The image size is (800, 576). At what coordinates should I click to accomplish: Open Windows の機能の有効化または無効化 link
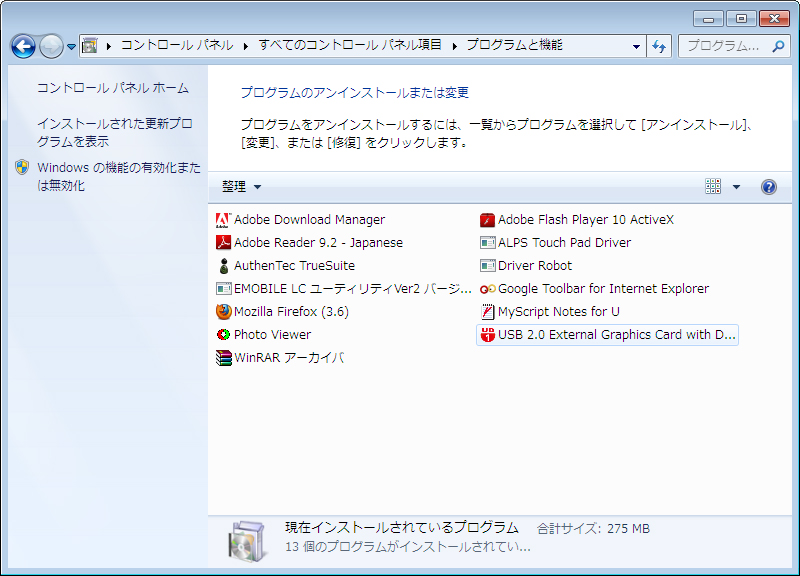[119, 176]
